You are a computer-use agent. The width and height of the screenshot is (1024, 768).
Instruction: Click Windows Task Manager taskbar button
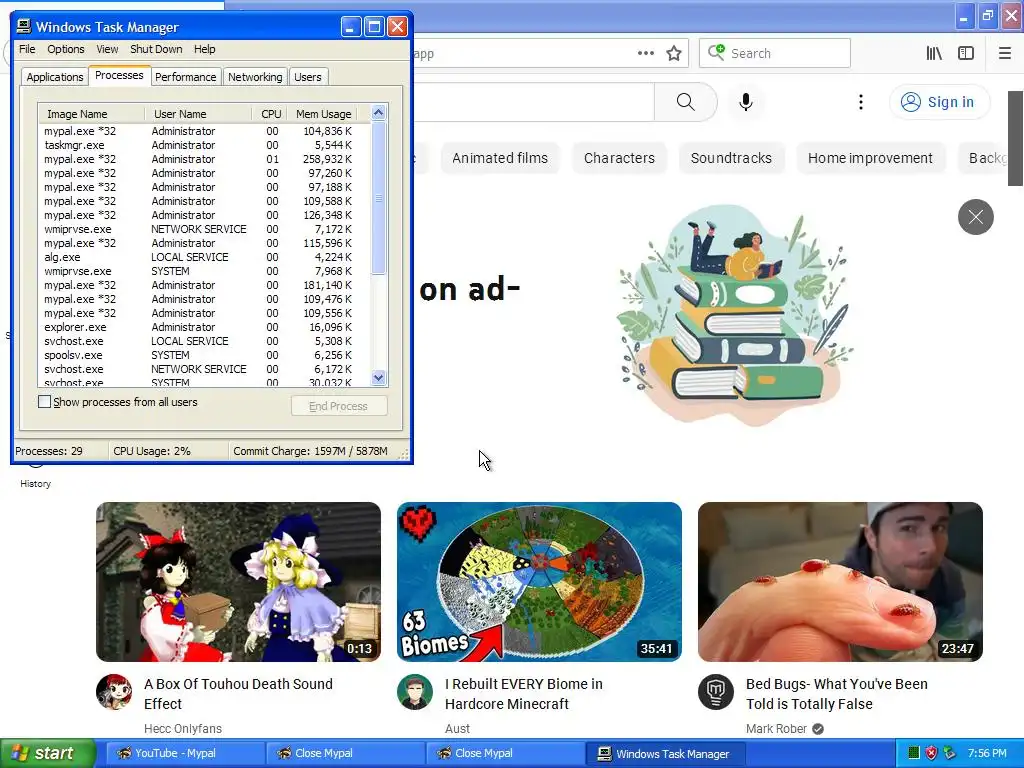(664, 753)
